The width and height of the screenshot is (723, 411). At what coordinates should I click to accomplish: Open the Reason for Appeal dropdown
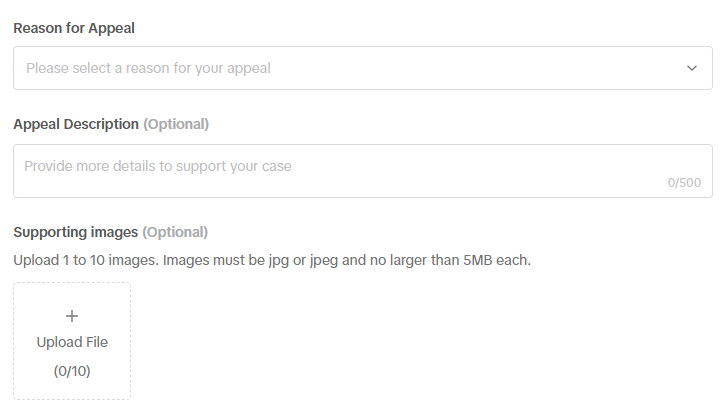[362, 68]
